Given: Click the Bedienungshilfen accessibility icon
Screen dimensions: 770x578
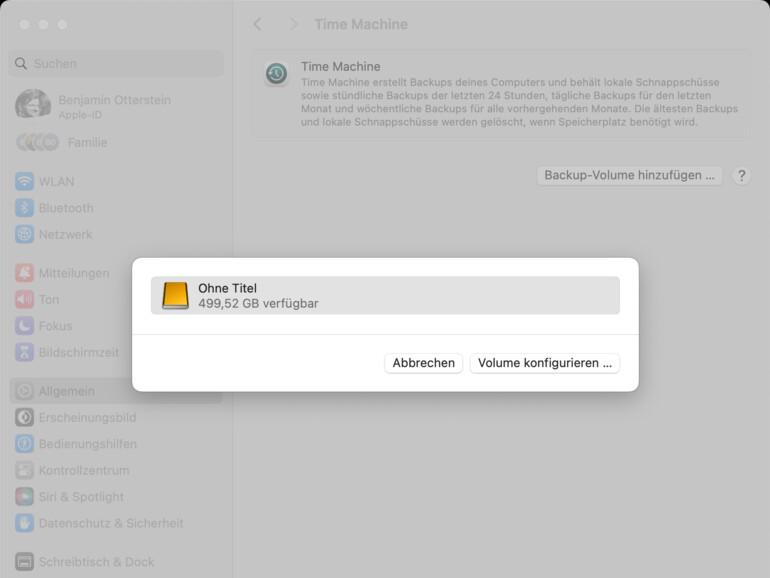Looking at the screenshot, I should (x=24, y=444).
